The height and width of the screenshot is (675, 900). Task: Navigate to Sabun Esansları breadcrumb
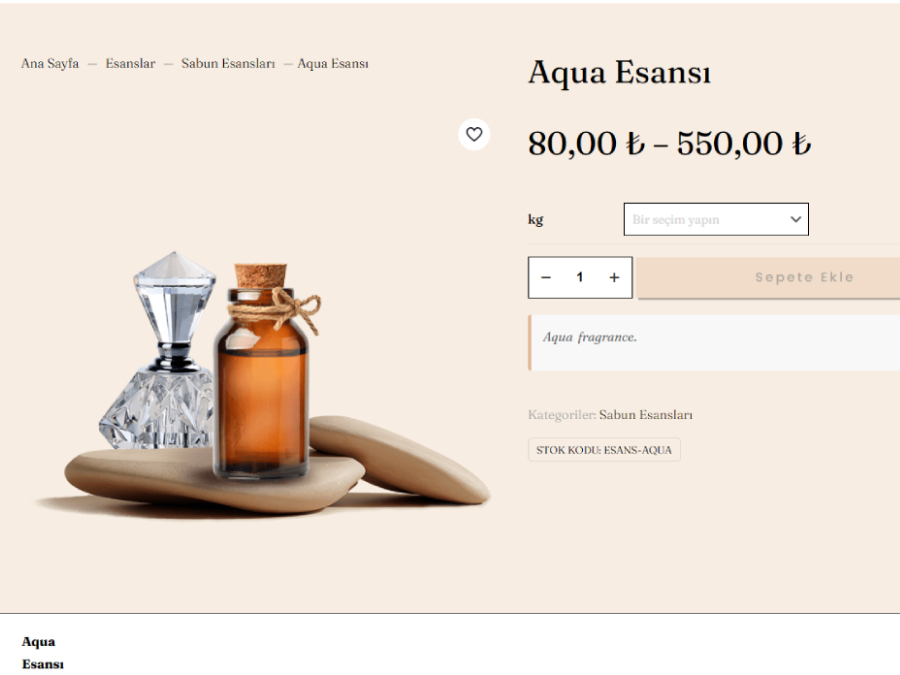click(x=228, y=63)
